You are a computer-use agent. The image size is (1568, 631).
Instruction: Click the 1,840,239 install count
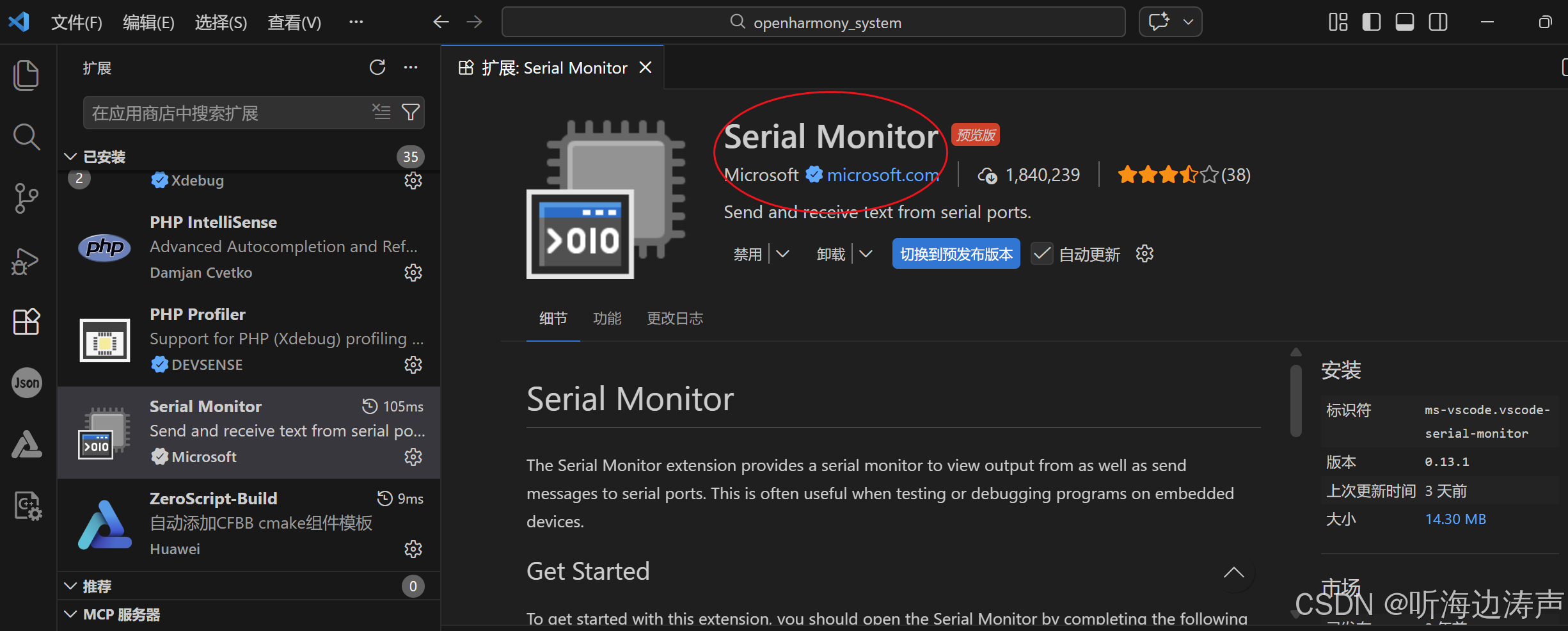click(x=1029, y=175)
